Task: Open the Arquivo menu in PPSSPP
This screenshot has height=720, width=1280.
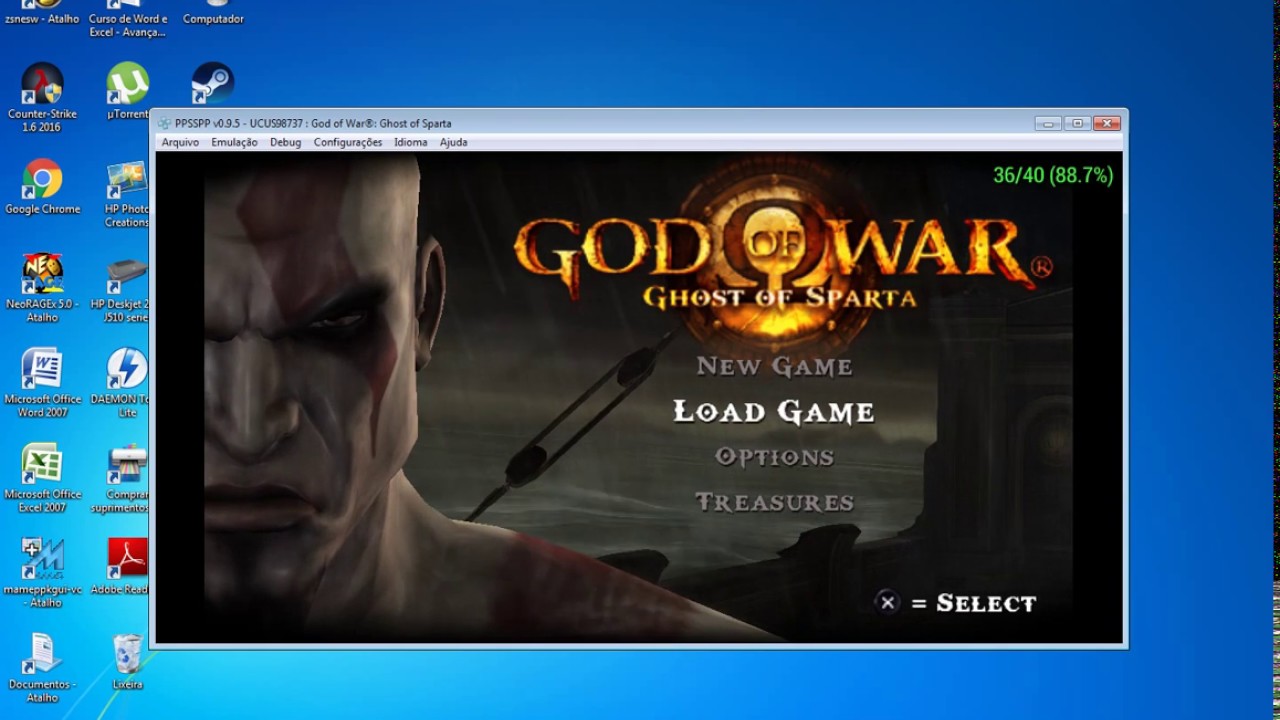Action: point(180,142)
